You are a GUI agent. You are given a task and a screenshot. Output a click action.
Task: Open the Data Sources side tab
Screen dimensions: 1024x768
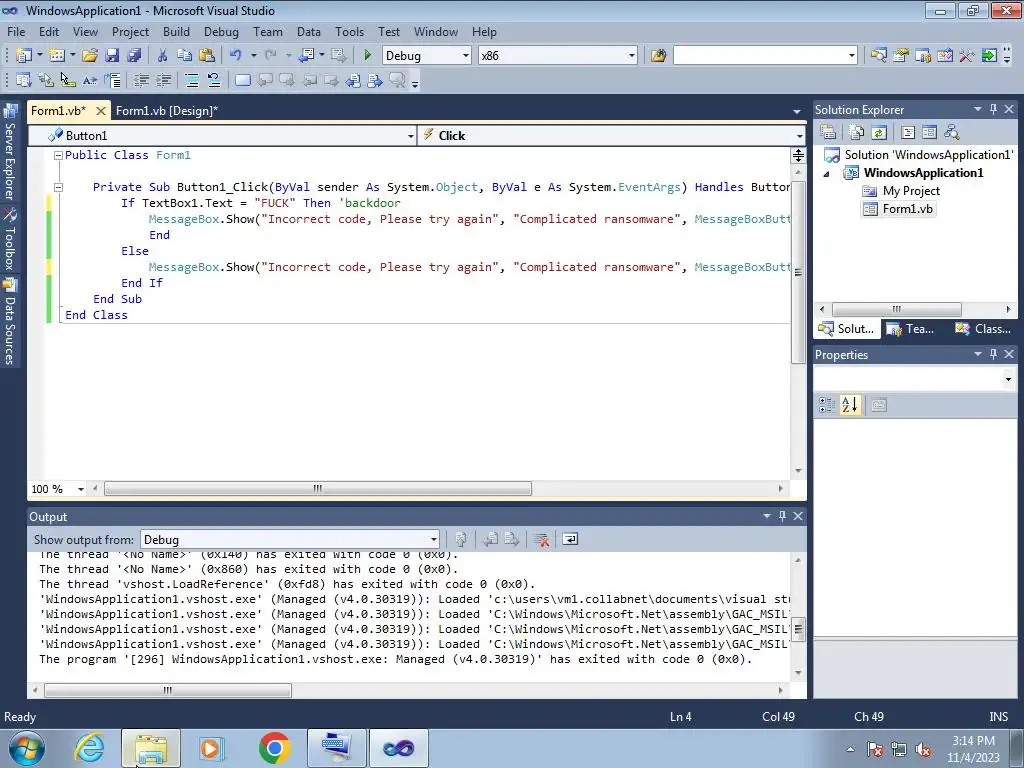10,321
